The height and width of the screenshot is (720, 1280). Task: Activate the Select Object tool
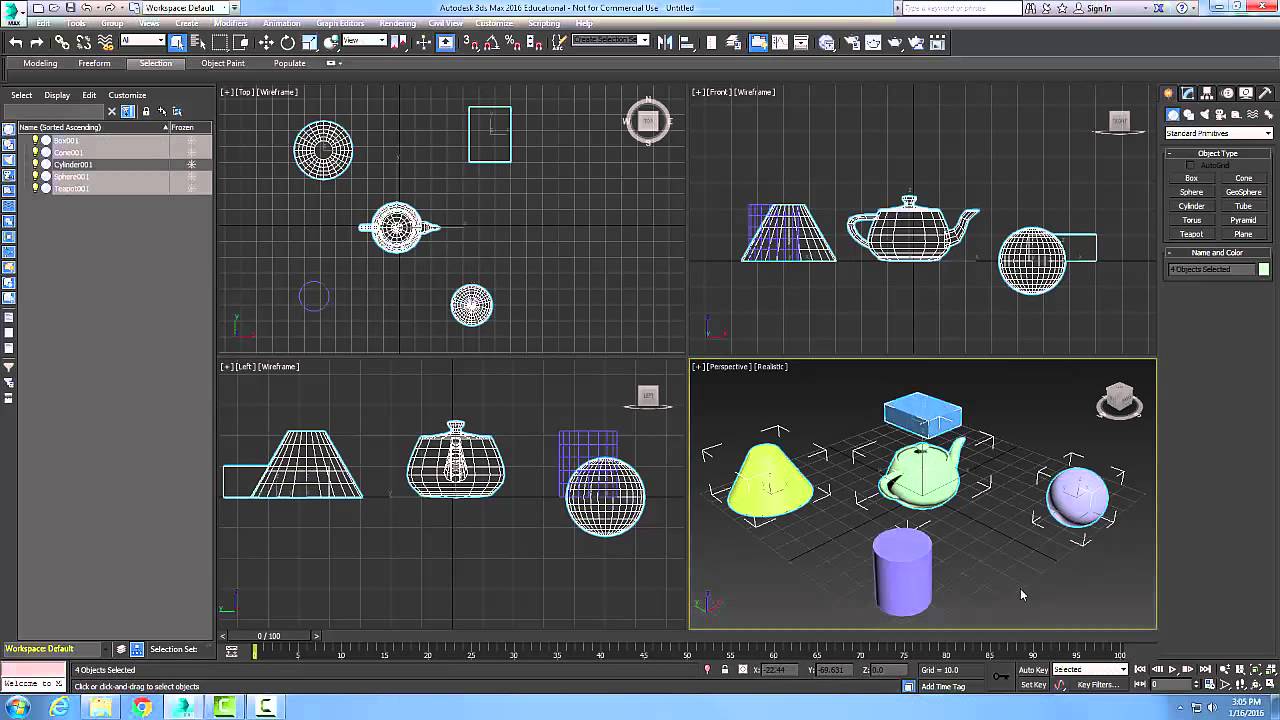[177, 42]
